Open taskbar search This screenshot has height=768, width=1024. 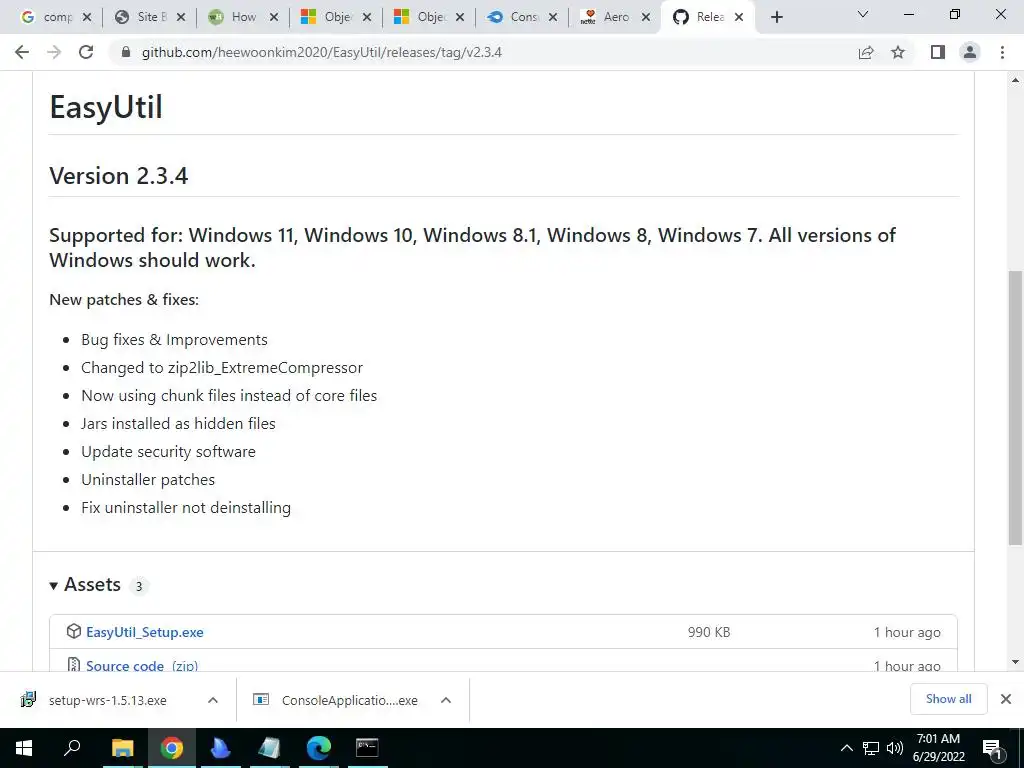(x=72, y=748)
